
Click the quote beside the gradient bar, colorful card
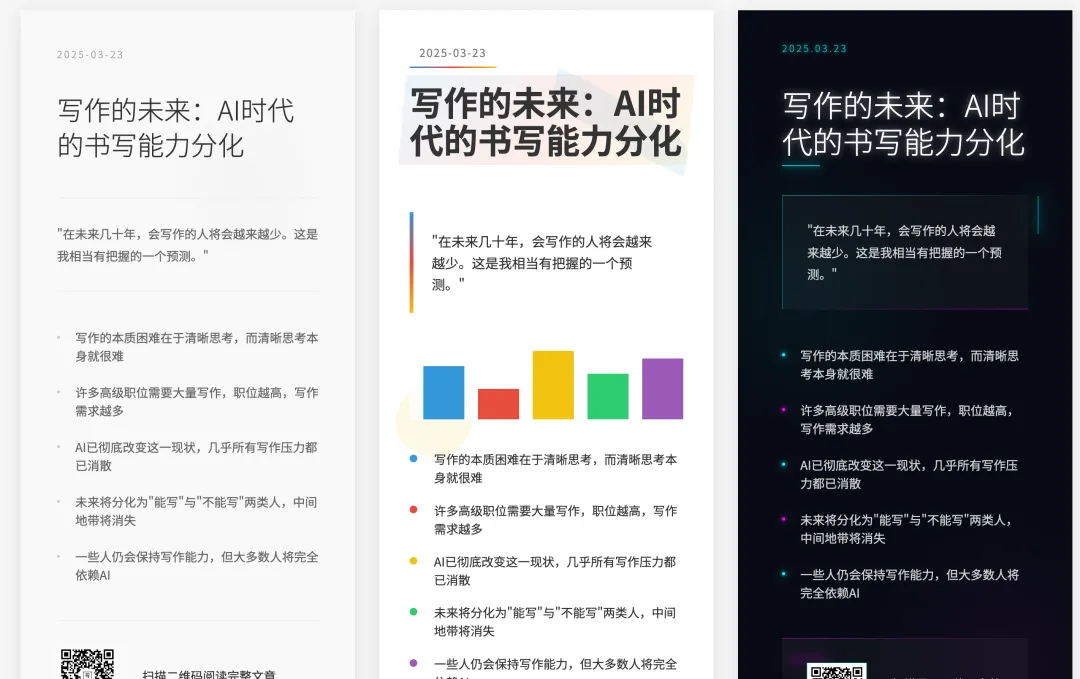tap(542, 263)
